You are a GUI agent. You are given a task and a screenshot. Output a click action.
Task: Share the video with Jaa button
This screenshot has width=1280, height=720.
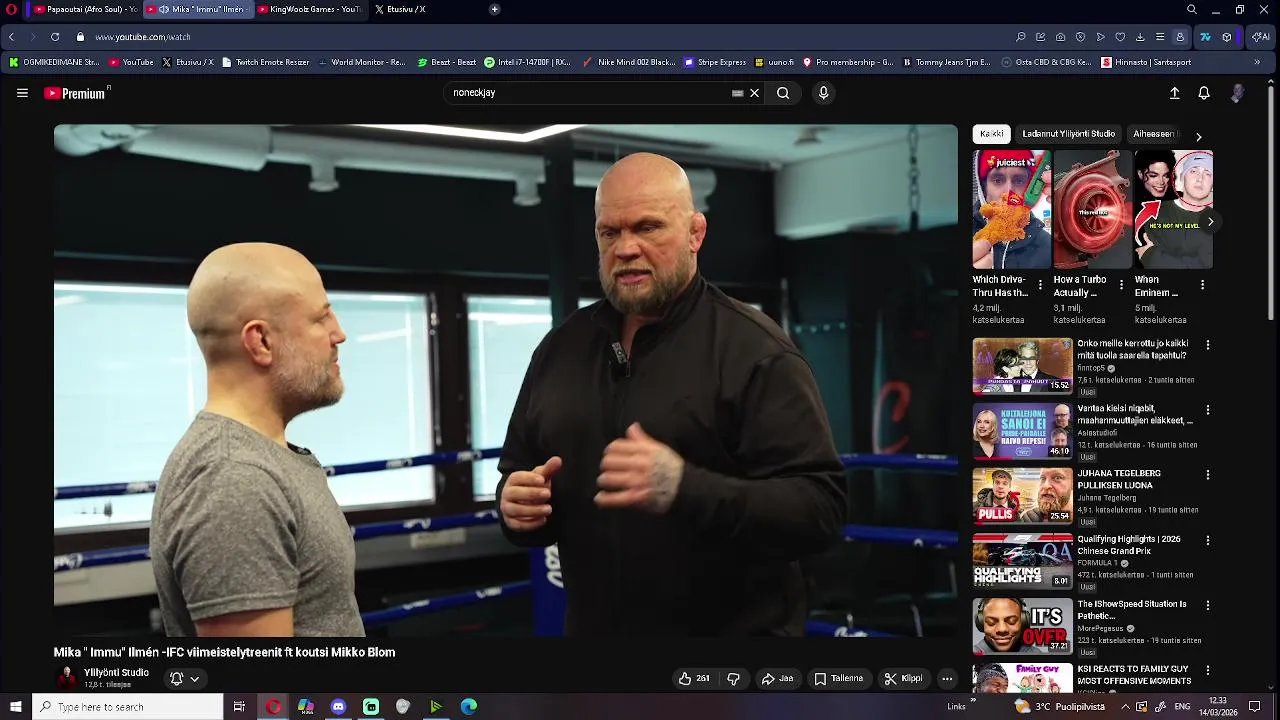[x=778, y=678]
